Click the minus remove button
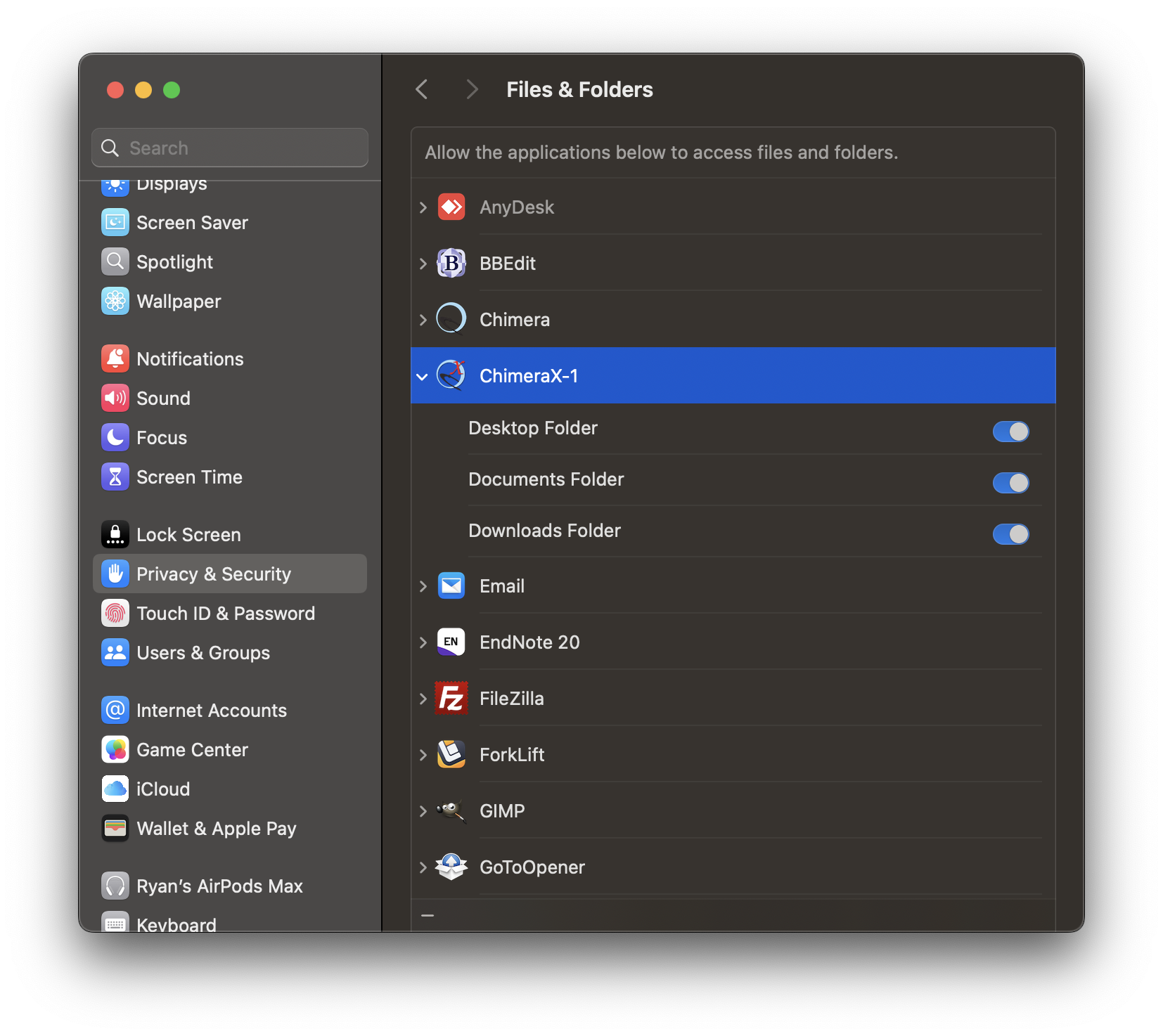Image resolution: width=1163 pixels, height=1036 pixels. (x=428, y=916)
